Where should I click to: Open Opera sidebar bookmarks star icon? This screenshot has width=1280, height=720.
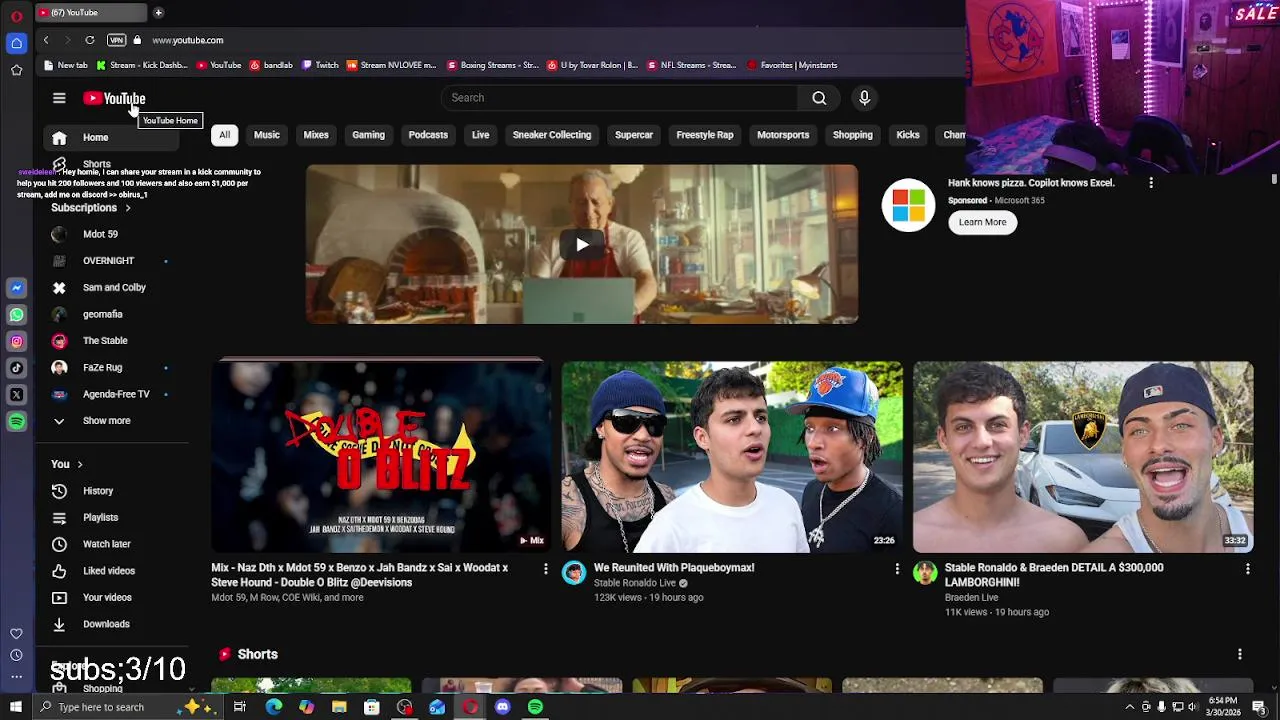click(x=16, y=70)
